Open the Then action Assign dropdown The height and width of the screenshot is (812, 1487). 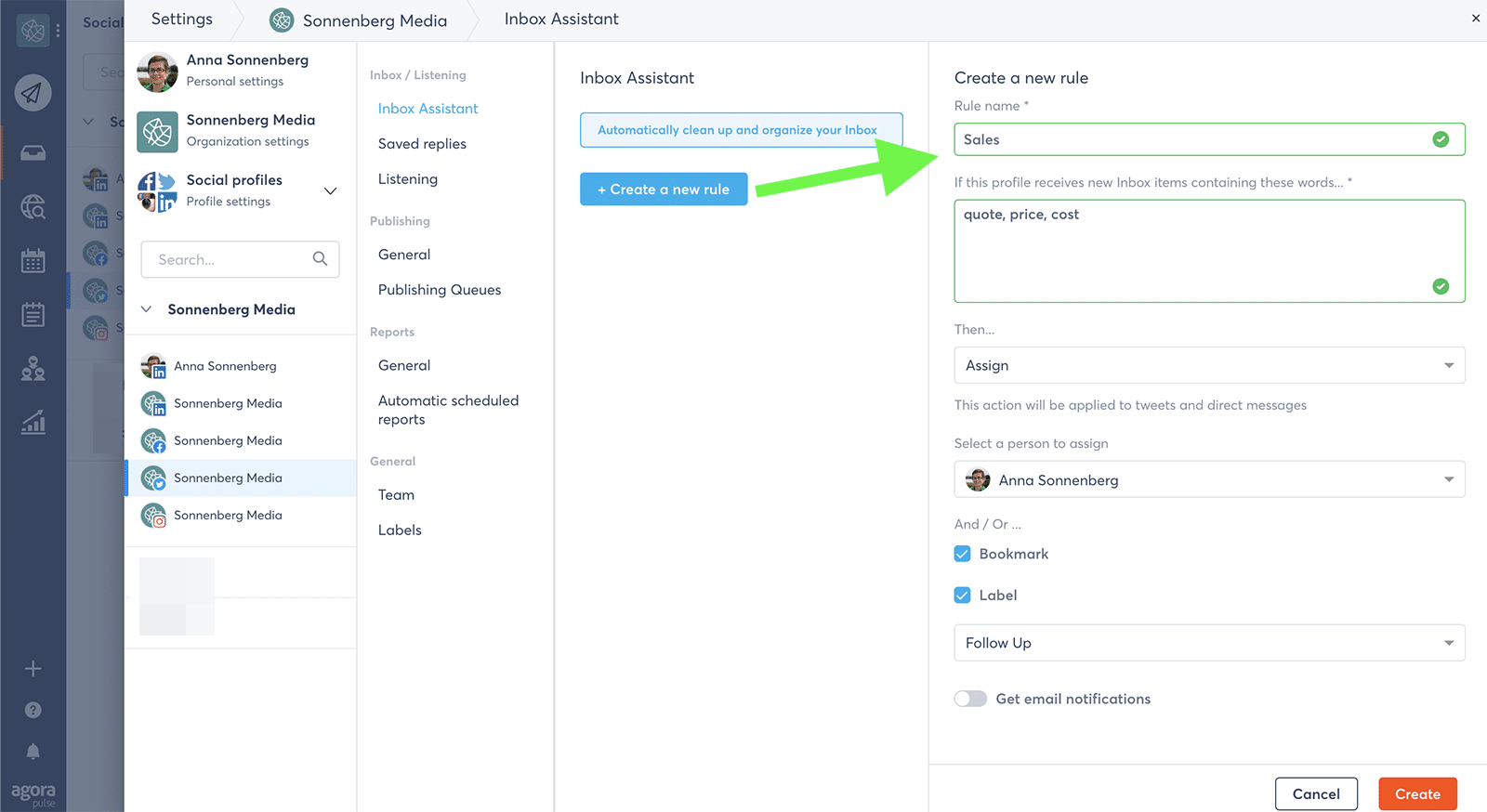pos(1208,365)
